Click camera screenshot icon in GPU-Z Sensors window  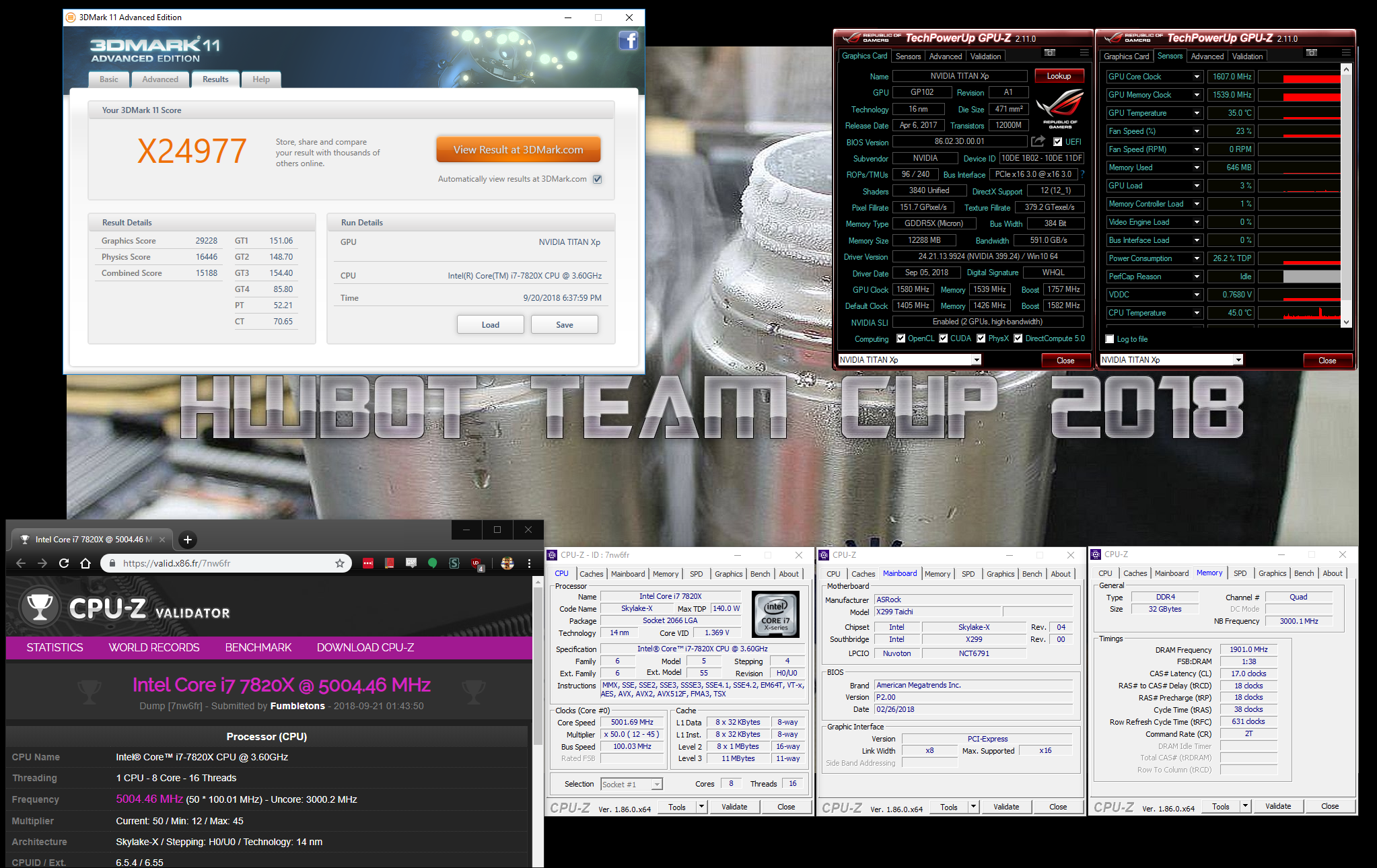pyautogui.click(x=1311, y=52)
